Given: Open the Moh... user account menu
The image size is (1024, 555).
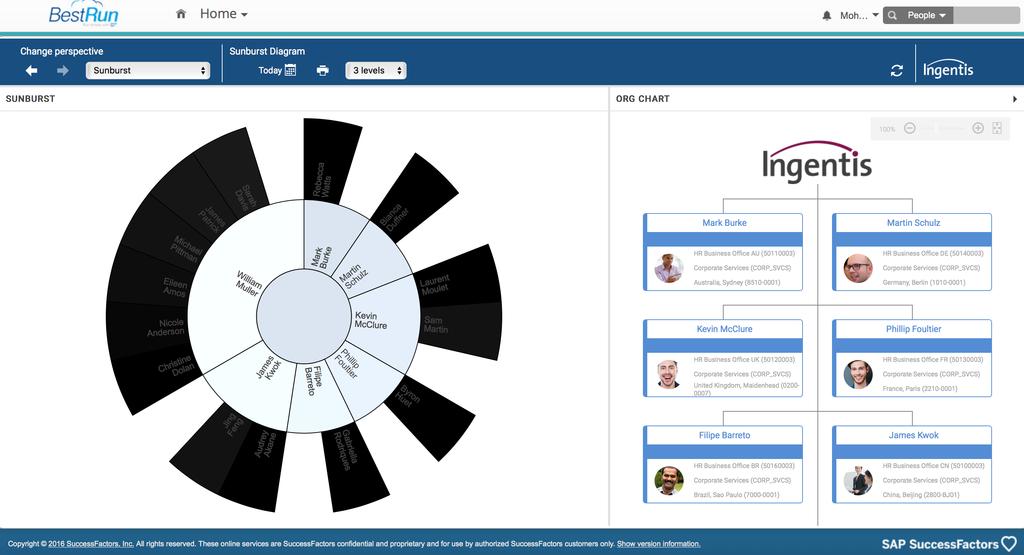Looking at the screenshot, I should [x=859, y=15].
